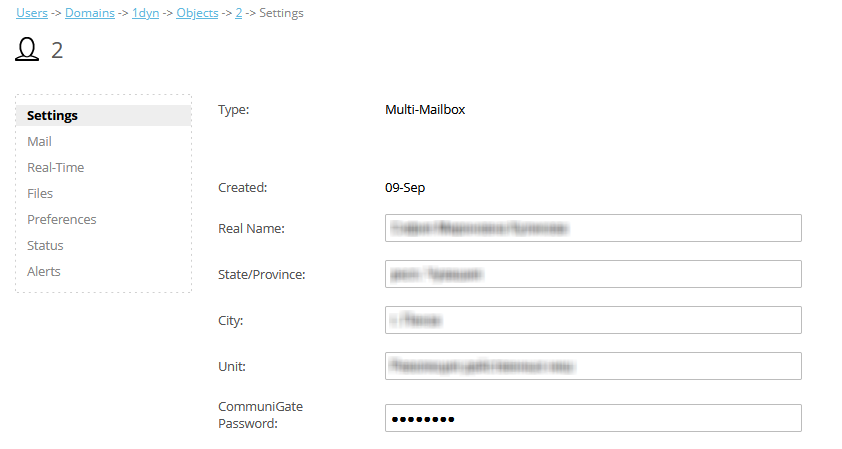Open the Files section

40,193
